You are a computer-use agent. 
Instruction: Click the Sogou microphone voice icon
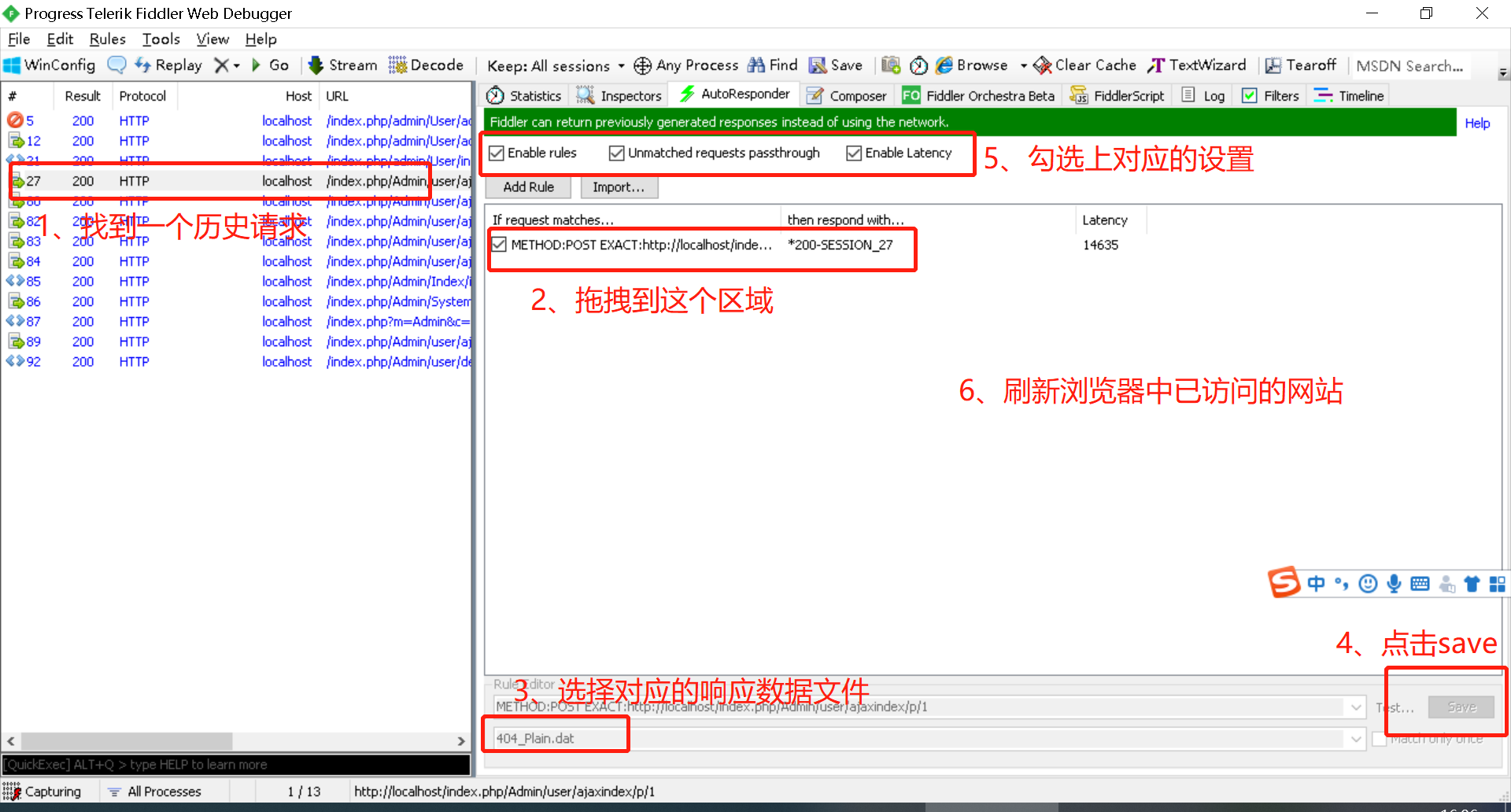1394,583
